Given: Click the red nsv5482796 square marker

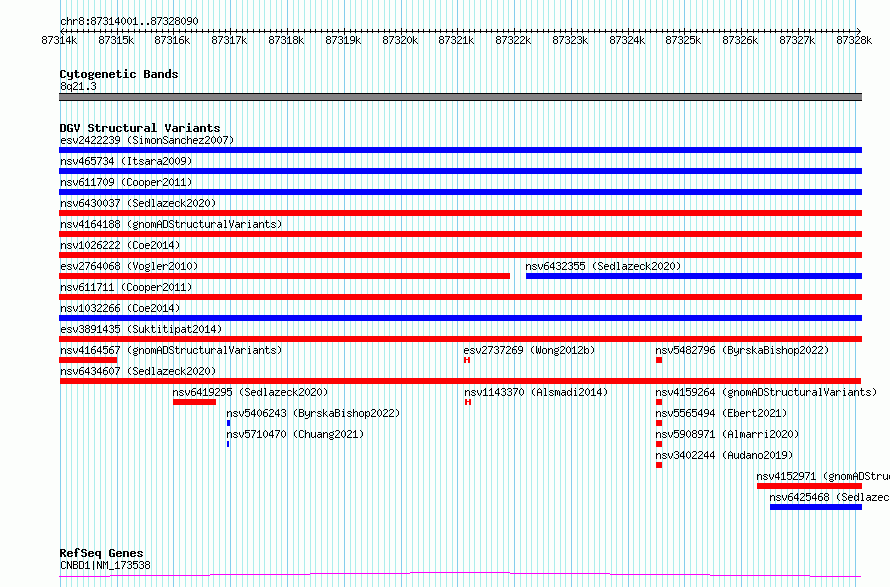Looking at the screenshot, I should tap(659, 360).
